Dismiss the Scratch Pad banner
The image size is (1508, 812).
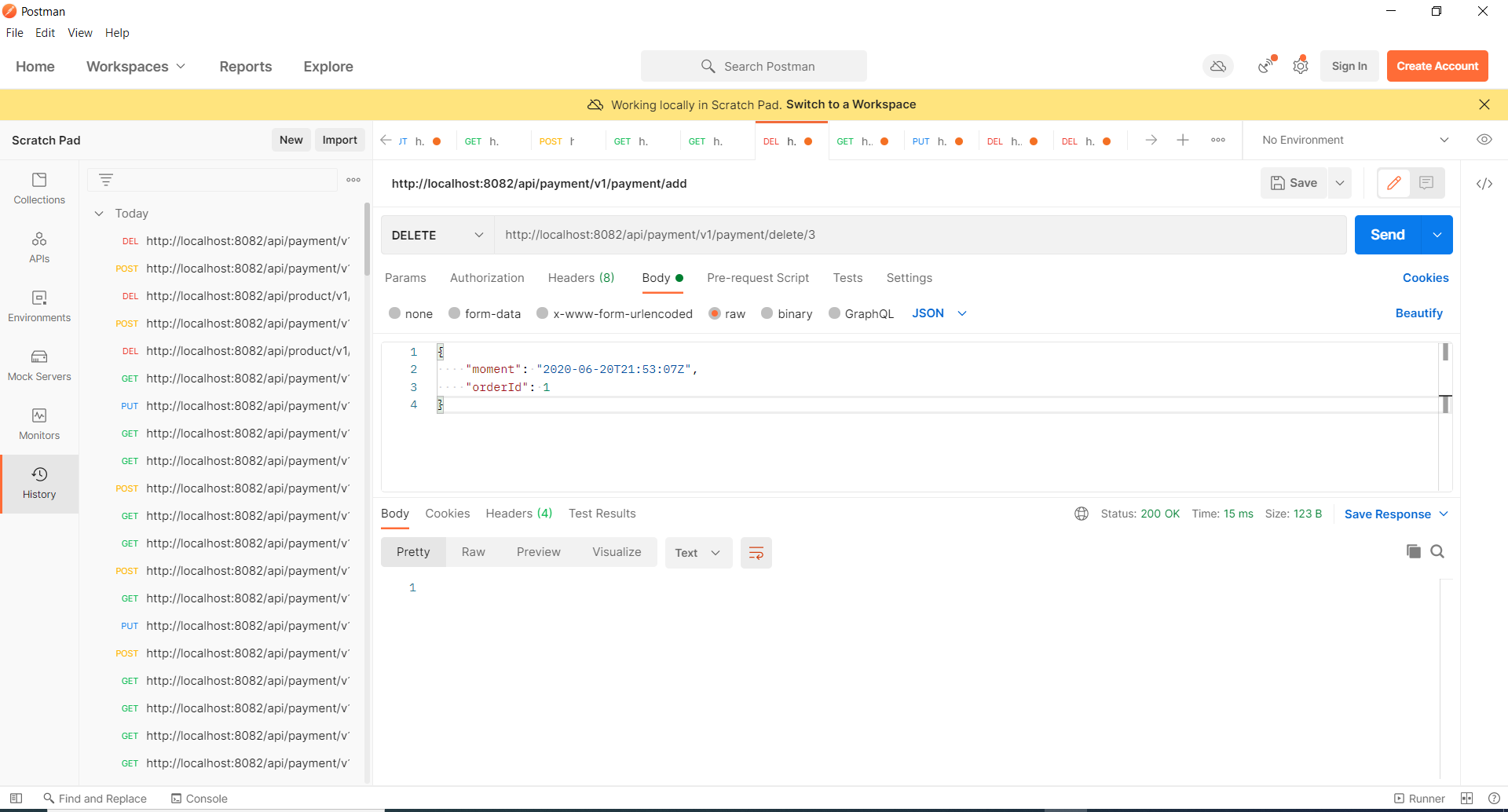(x=1484, y=104)
